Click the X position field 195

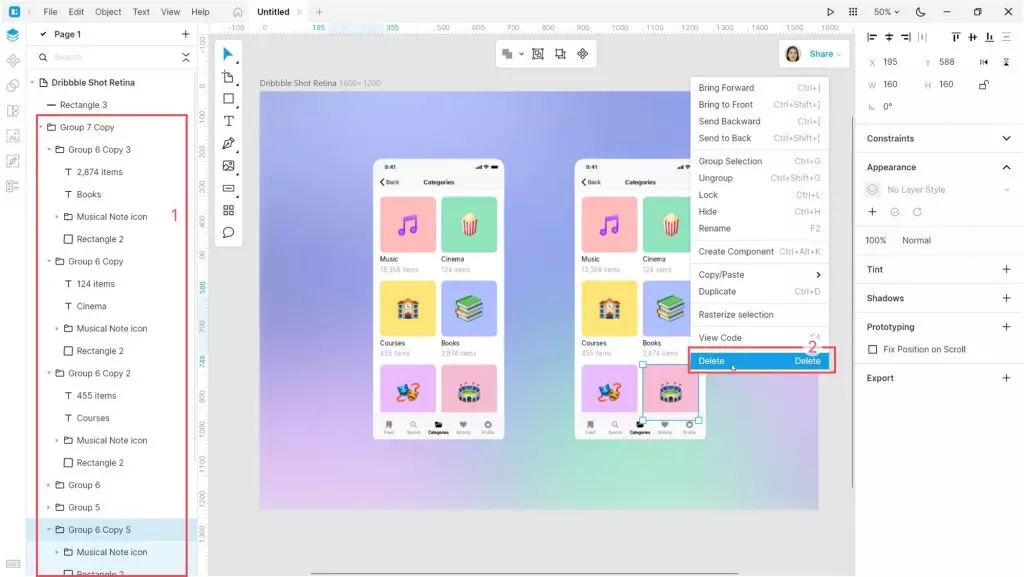tap(891, 62)
